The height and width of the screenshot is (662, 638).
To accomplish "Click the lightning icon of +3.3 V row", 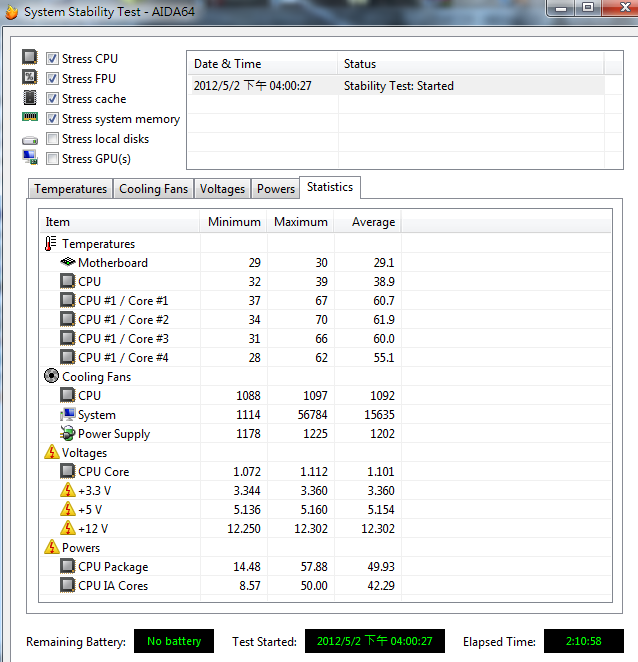I will tap(68, 490).
